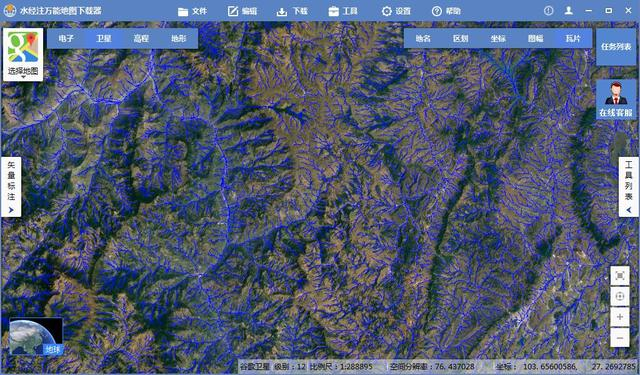Open the 下载 (Download) menu

(x=292, y=11)
